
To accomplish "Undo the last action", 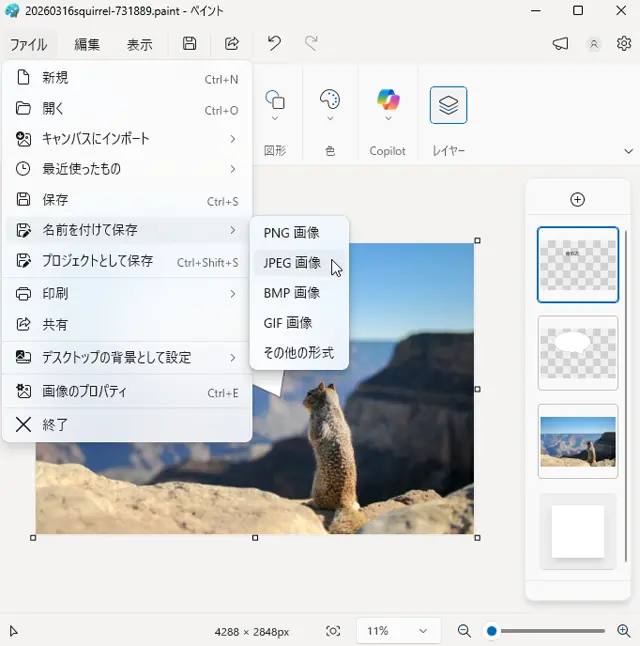I will (x=274, y=43).
